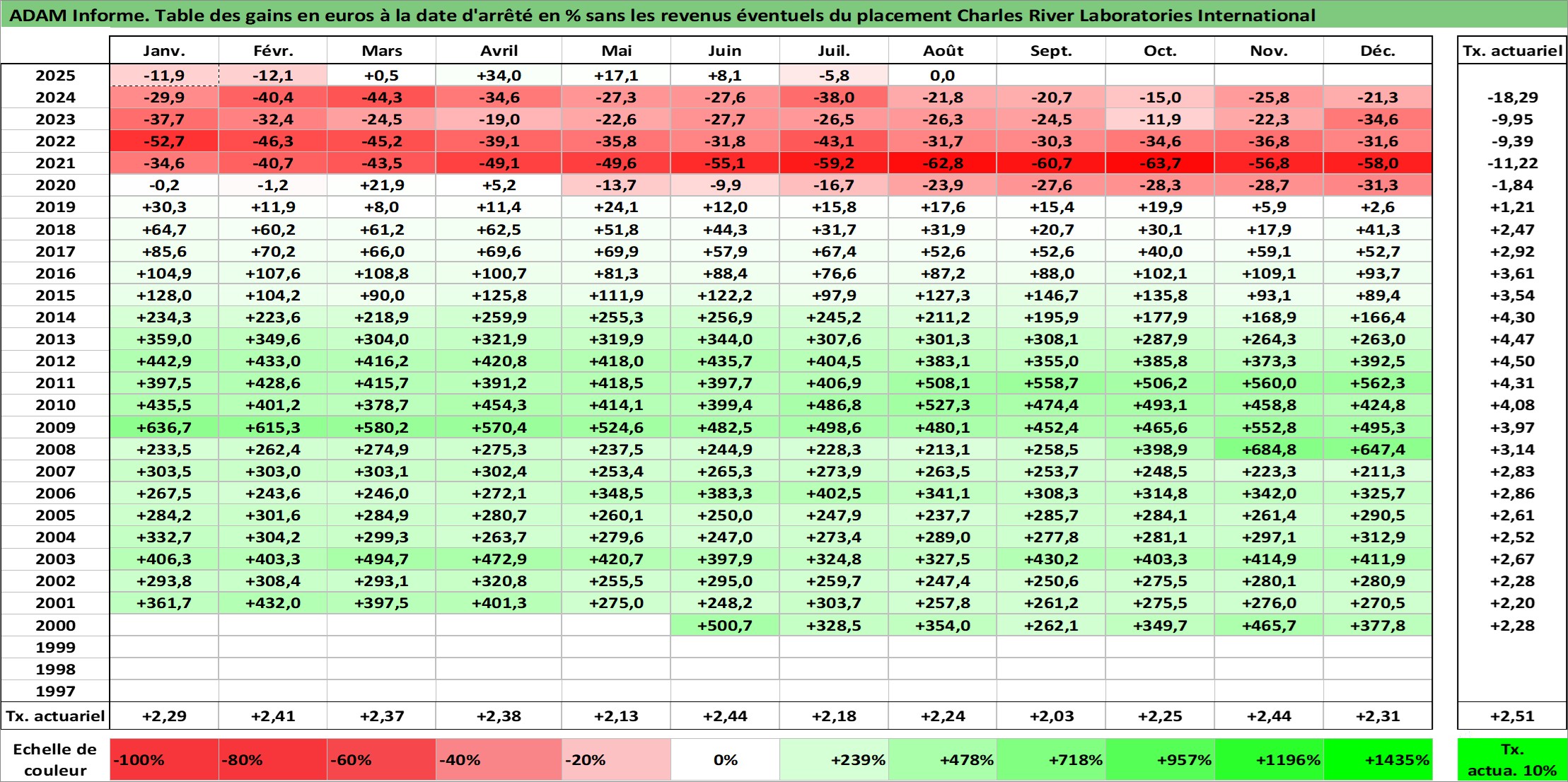Select the 0,0 cell for Août 2025
This screenshot has width=1568, height=782.
pos(943,76)
